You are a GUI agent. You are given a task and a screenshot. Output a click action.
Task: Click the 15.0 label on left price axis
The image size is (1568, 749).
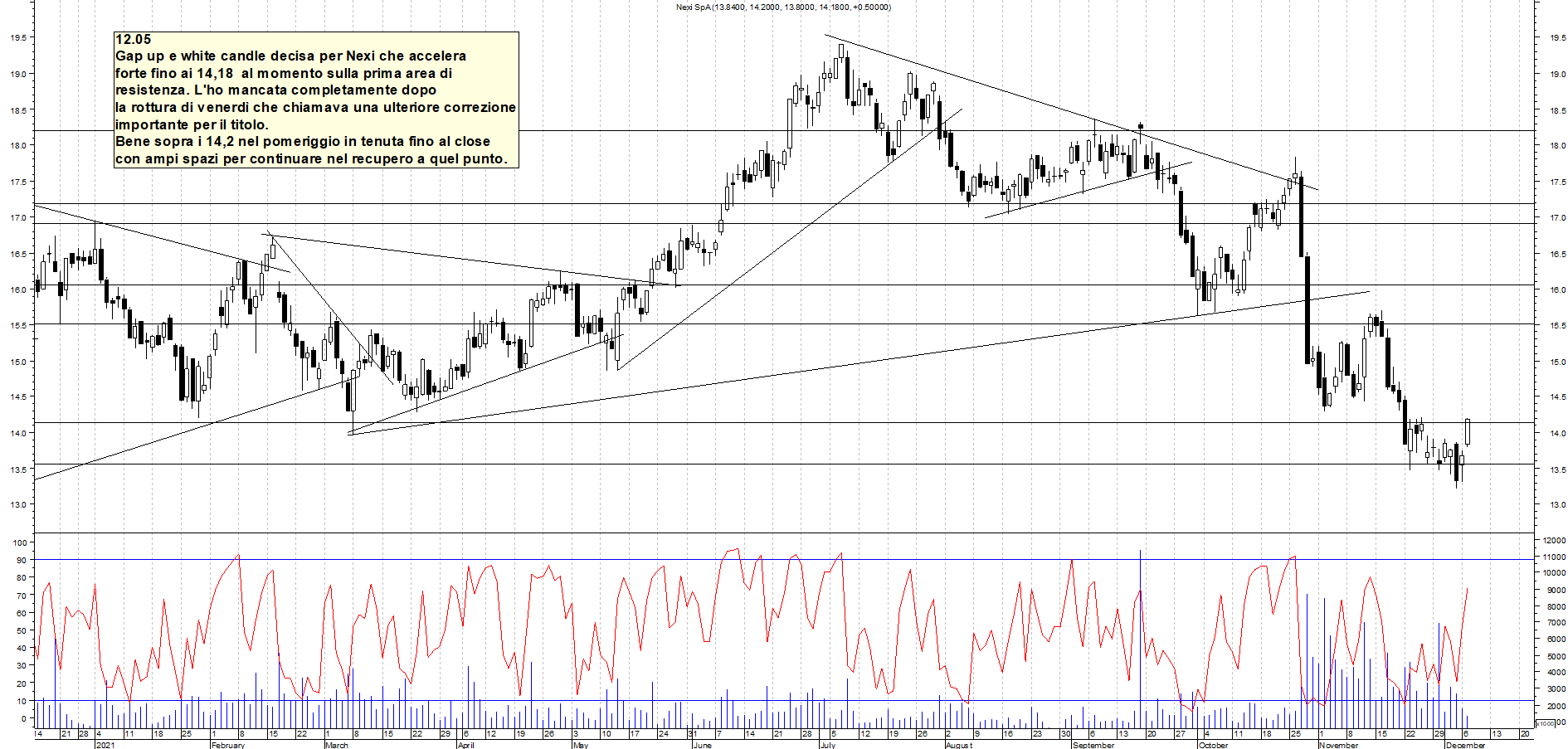18,362
